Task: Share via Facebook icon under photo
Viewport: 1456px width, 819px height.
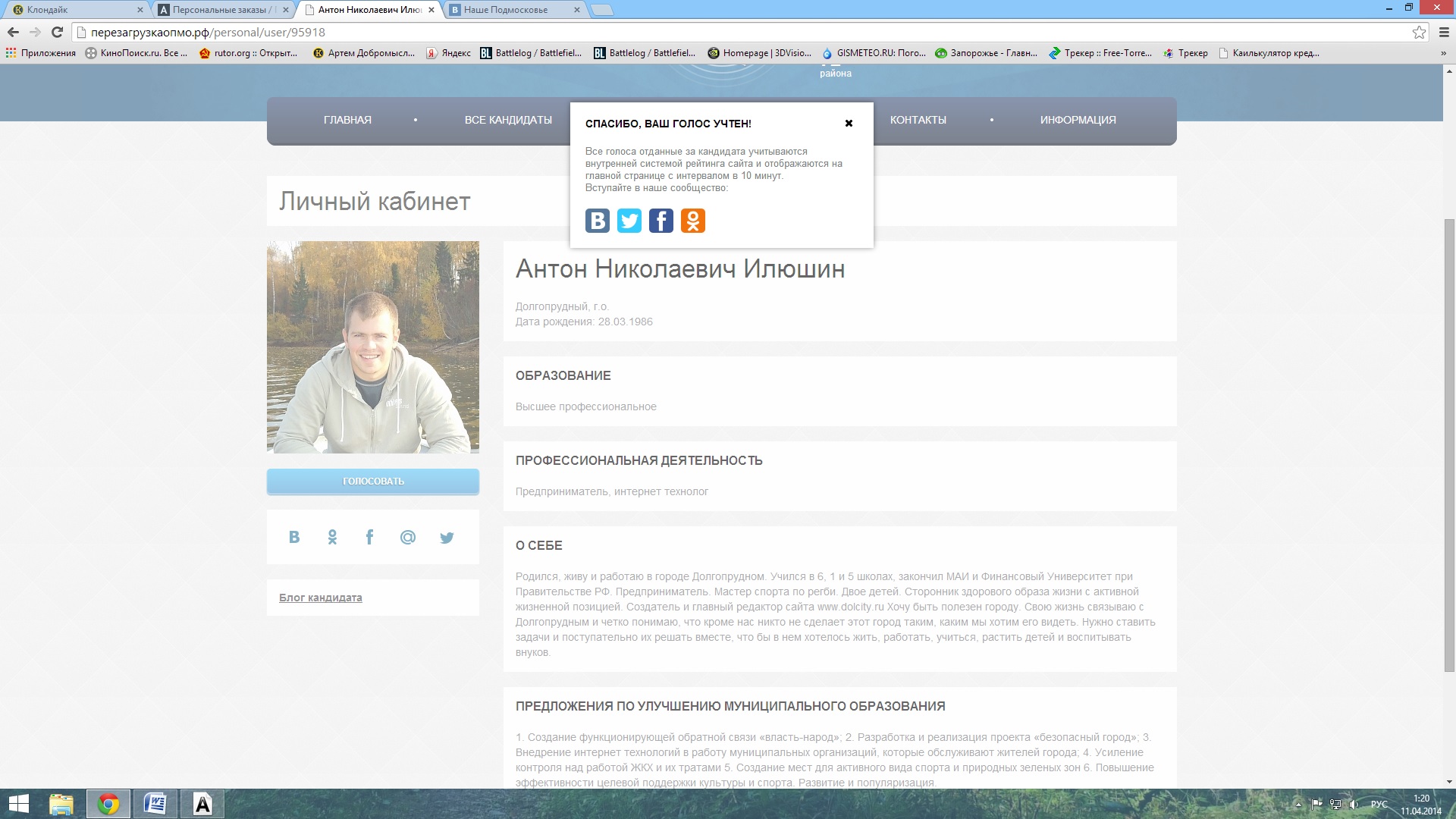Action: tap(369, 537)
